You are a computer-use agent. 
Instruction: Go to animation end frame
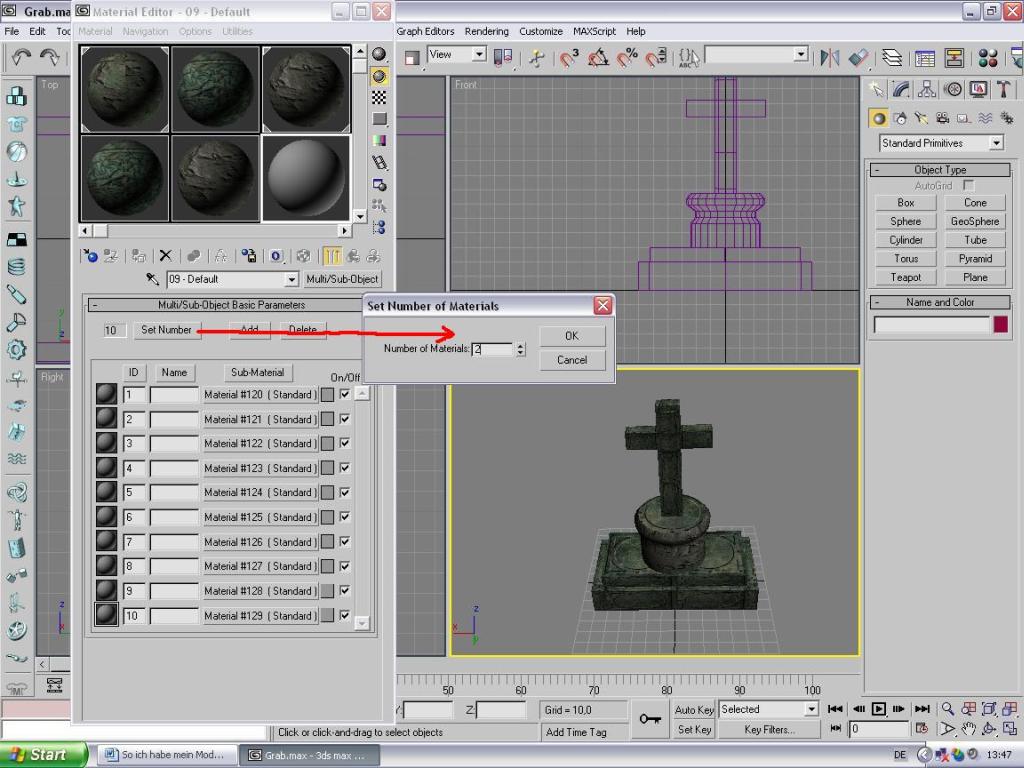922,709
